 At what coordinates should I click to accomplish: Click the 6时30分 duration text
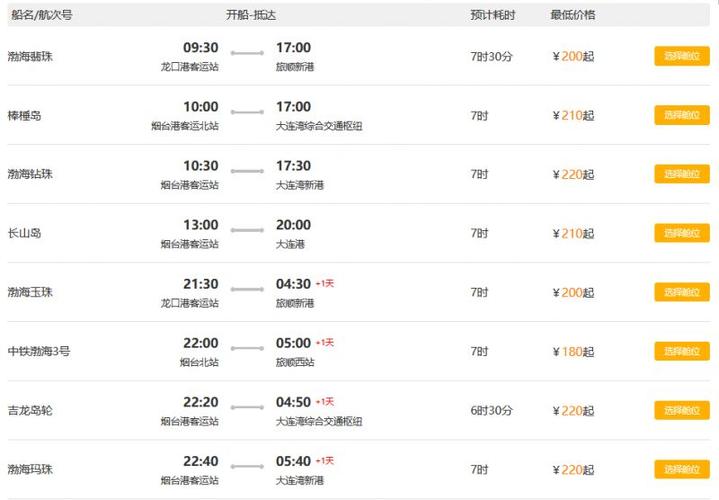coord(492,411)
